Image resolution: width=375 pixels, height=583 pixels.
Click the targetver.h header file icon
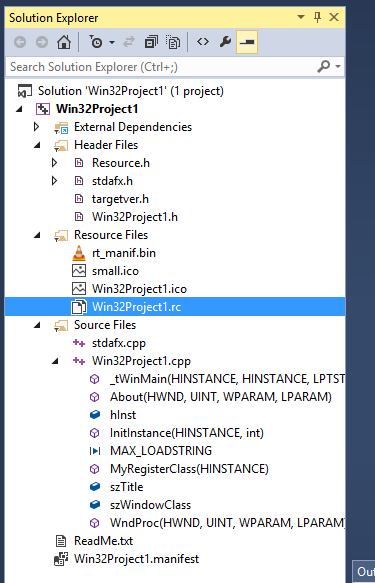tap(79, 199)
